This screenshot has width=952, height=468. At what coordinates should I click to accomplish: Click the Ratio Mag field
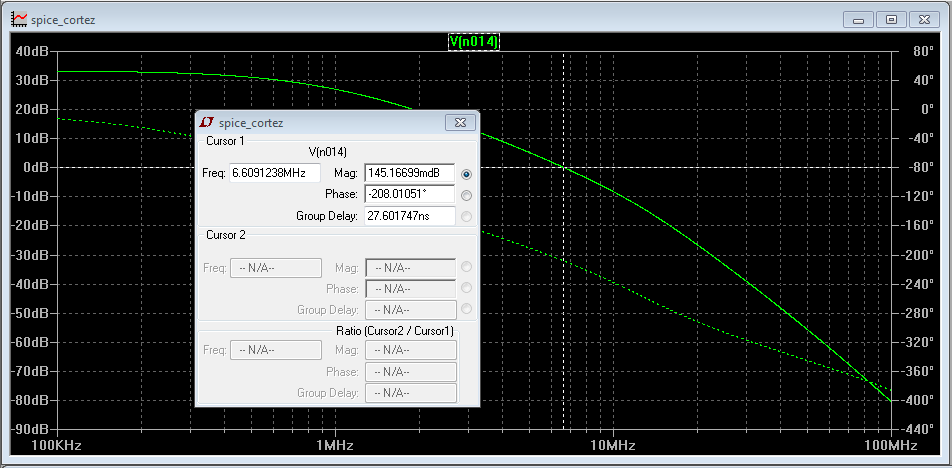[410, 350]
